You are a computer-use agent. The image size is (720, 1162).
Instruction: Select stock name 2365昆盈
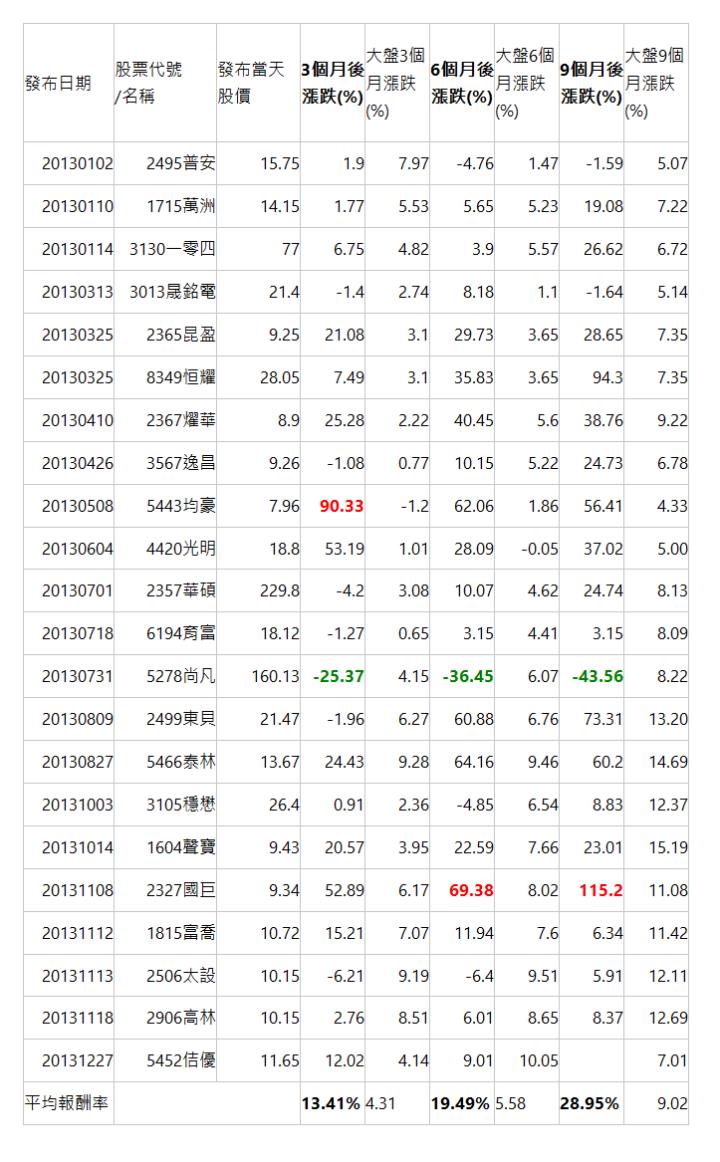pyautogui.click(x=181, y=335)
